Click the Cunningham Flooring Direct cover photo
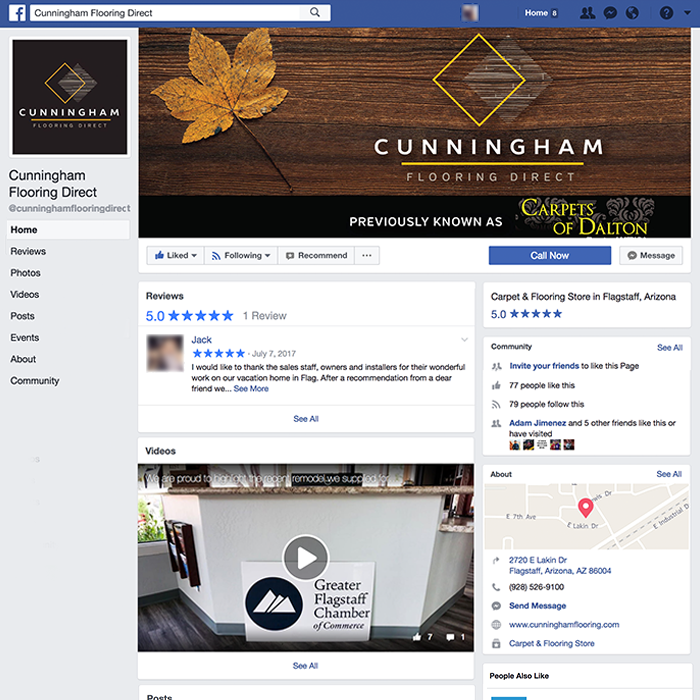700x700 pixels. coord(414,133)
